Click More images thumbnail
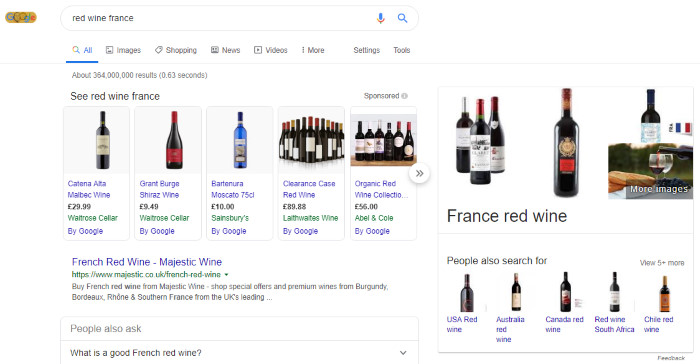This screenshot has width=700, height=364. [650, 171]
